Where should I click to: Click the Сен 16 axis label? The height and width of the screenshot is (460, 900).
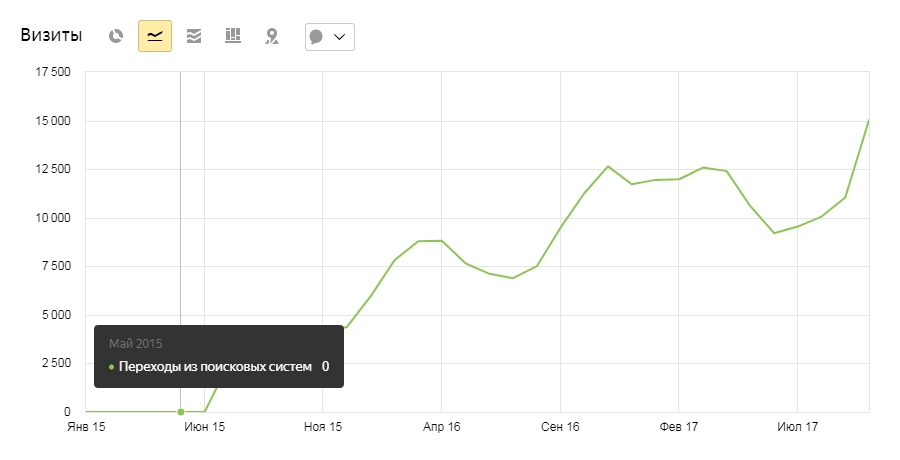pos(560,427)
